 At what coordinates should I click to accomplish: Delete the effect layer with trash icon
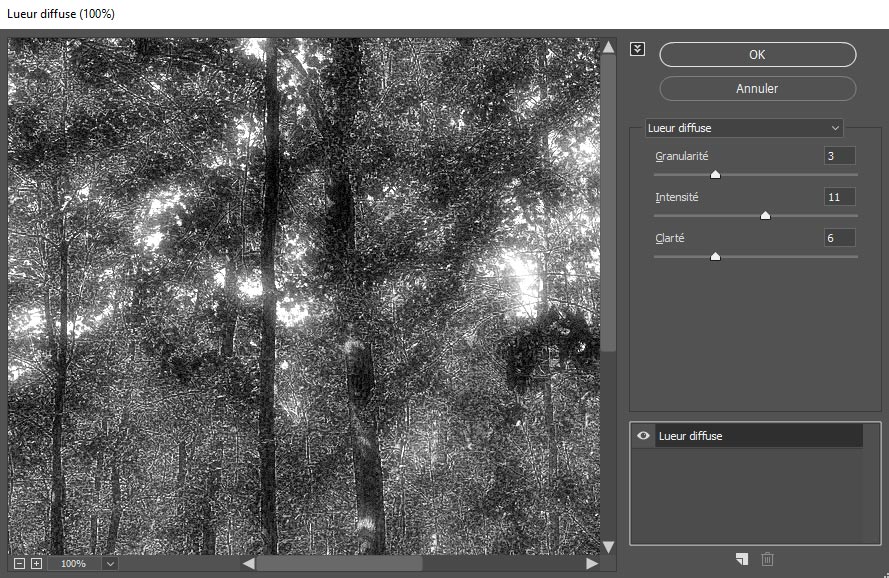click(767, 559)
